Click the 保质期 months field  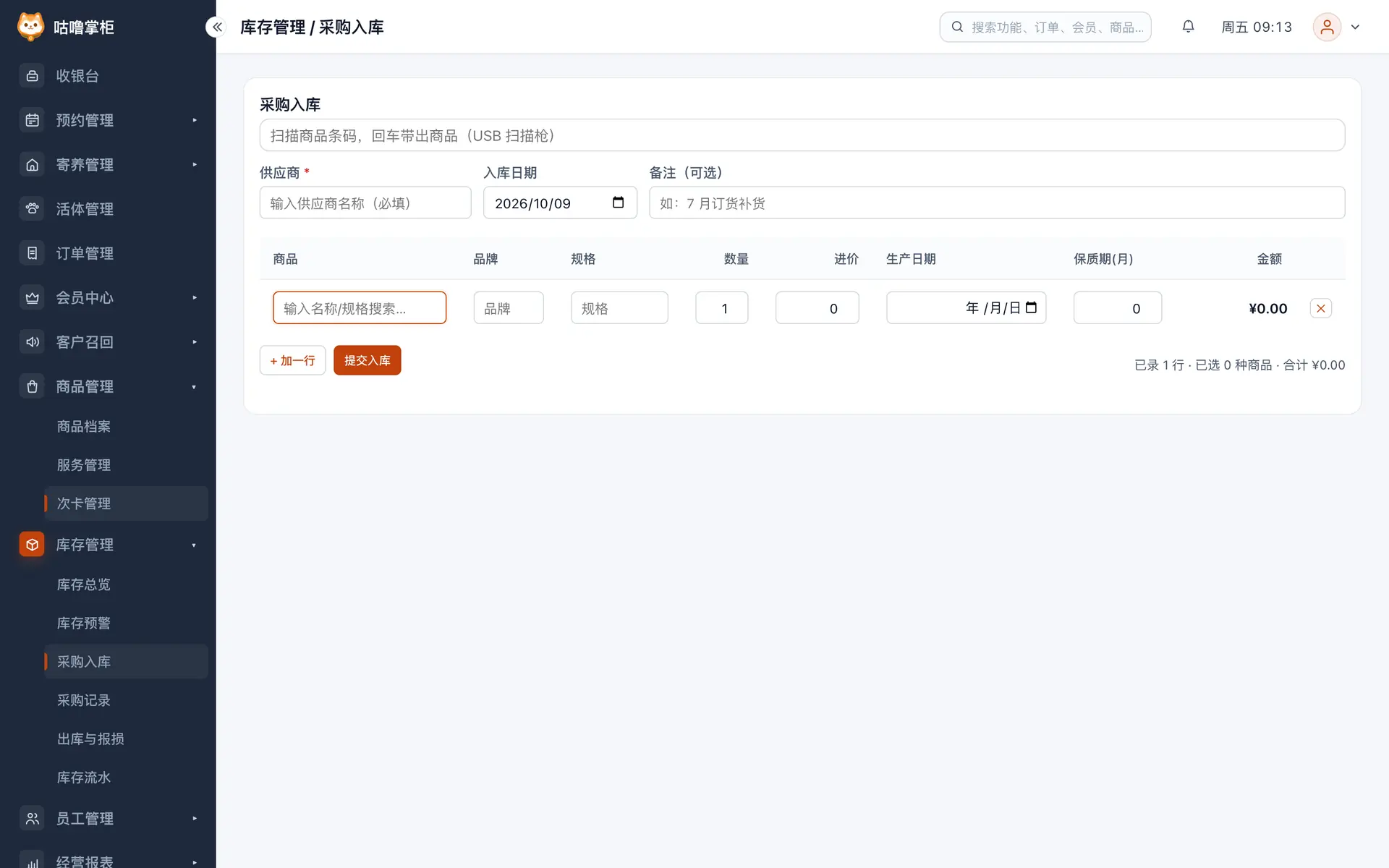pyautogui.click(x=1117, y=308)
